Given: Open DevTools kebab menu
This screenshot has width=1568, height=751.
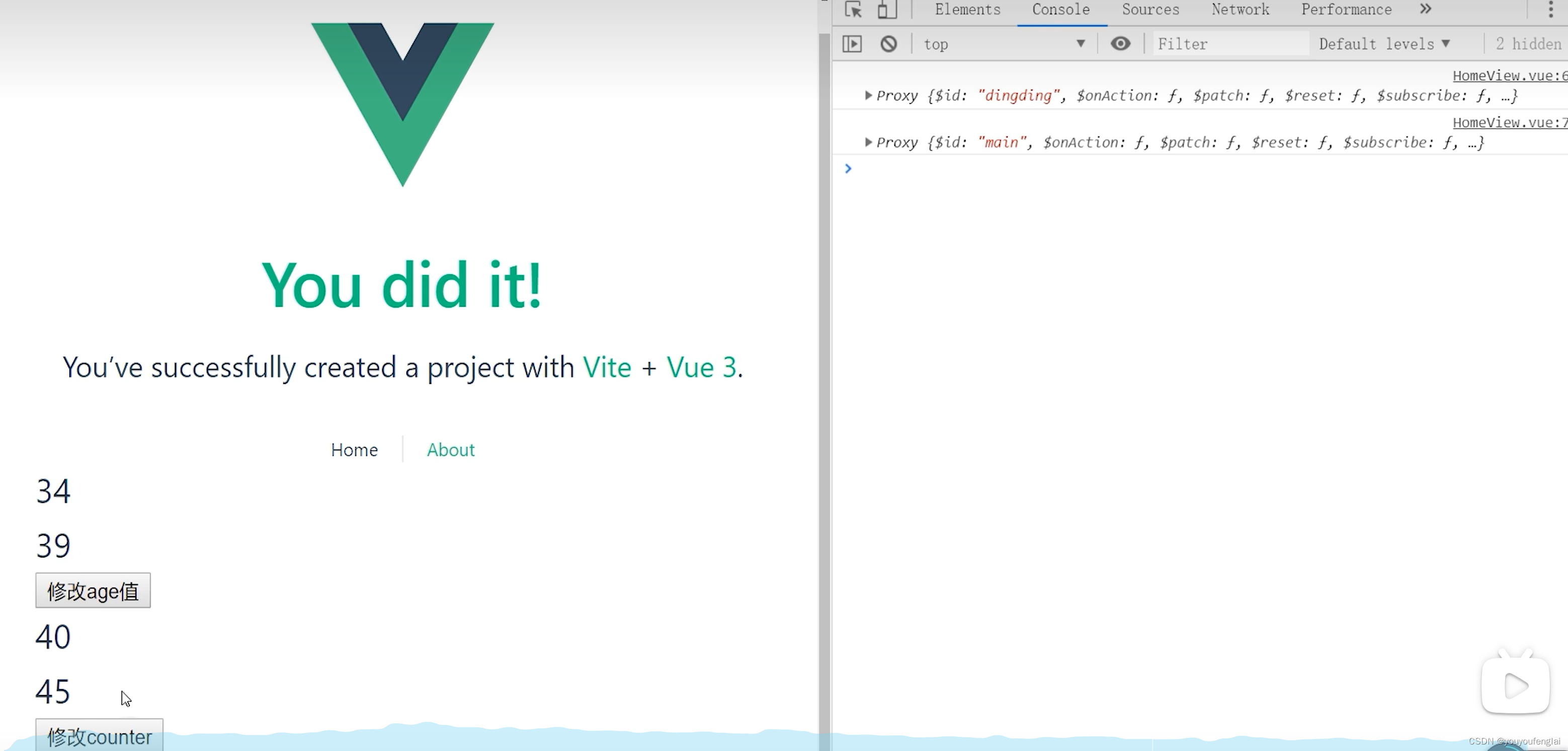Looking at the screenshot, I should (1551, 9).
